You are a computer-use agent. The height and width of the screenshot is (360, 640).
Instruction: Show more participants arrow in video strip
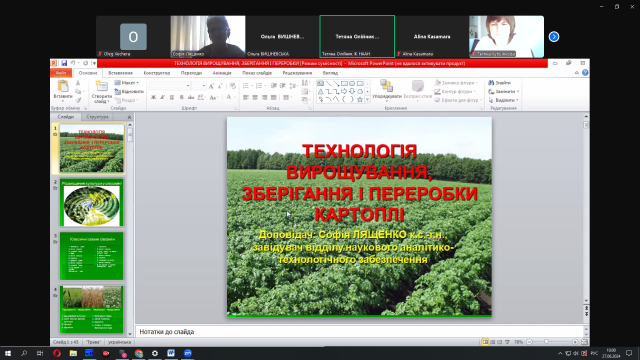554,37
